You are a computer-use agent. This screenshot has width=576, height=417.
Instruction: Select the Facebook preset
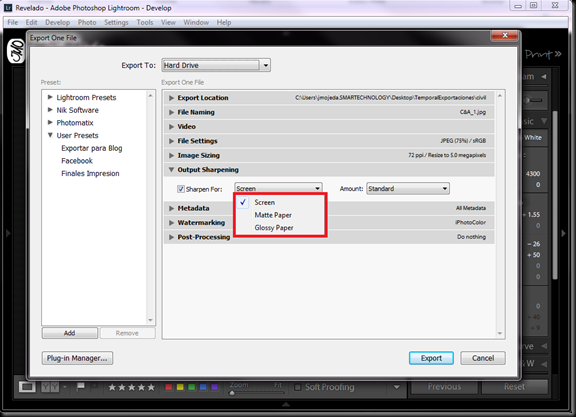(77, 161)
